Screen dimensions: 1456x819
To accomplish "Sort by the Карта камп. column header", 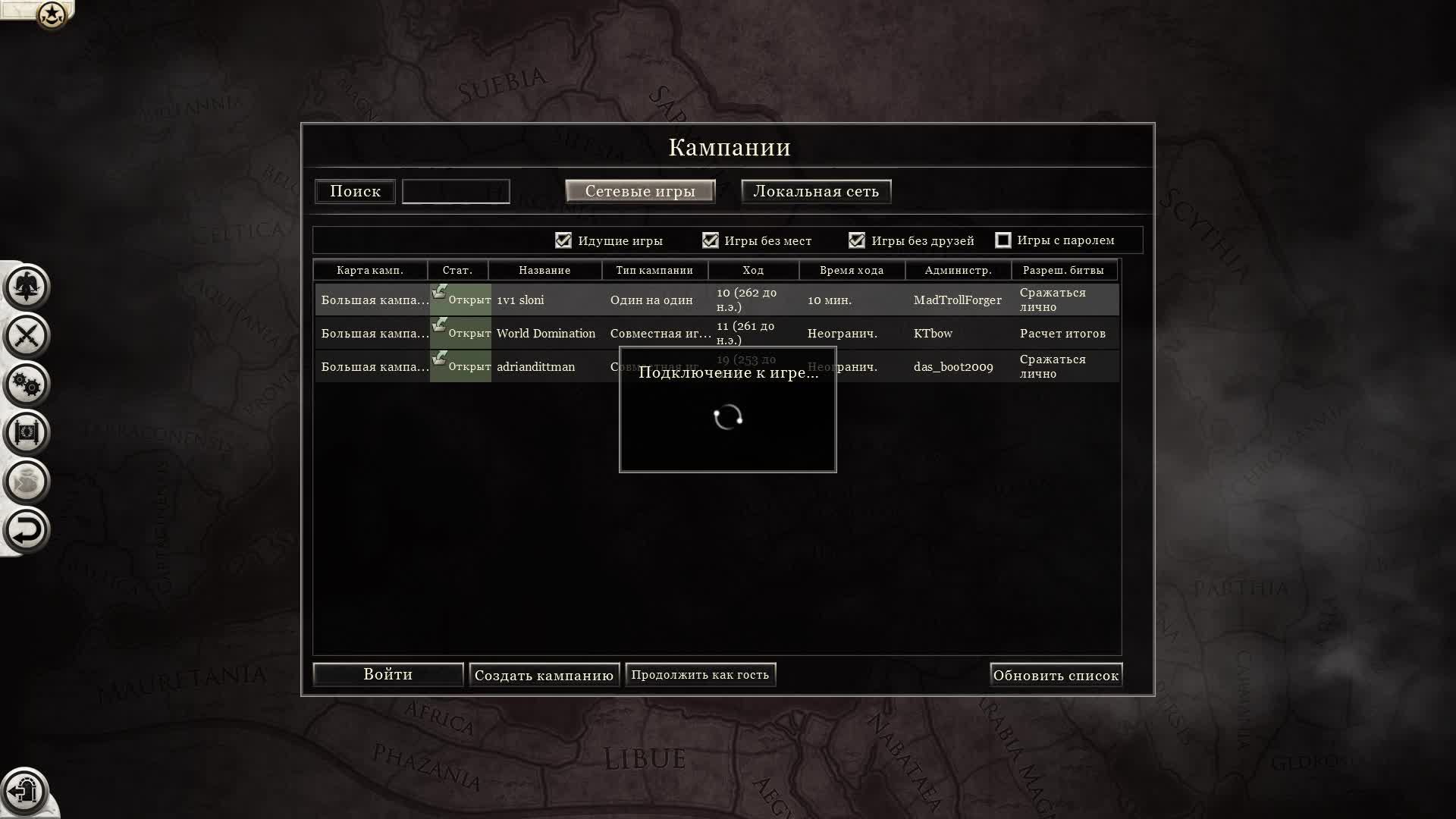I will (x=370, y=270).
